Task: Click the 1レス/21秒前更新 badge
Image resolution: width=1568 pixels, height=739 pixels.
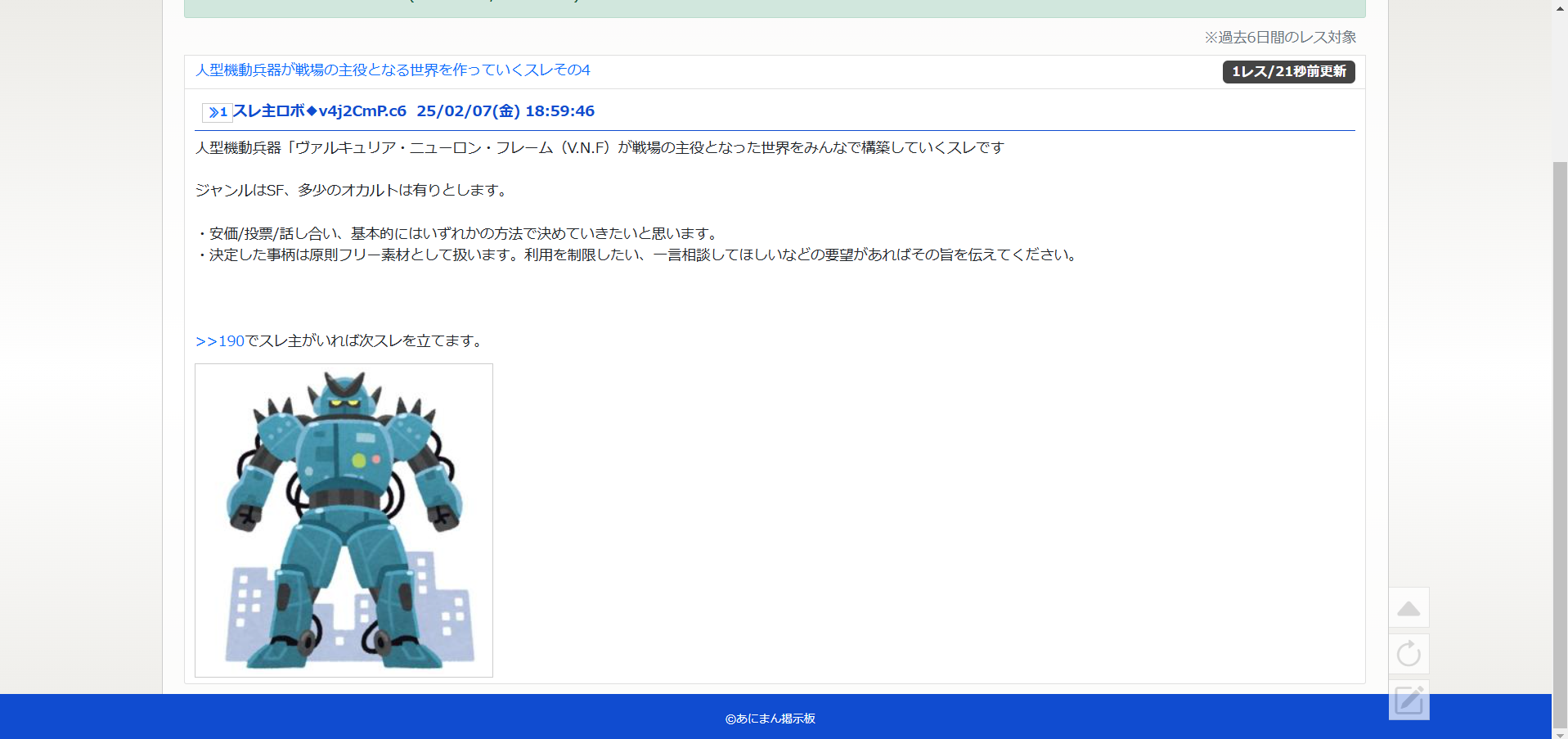Action: pyautogui.click(x=1288, y=72)
